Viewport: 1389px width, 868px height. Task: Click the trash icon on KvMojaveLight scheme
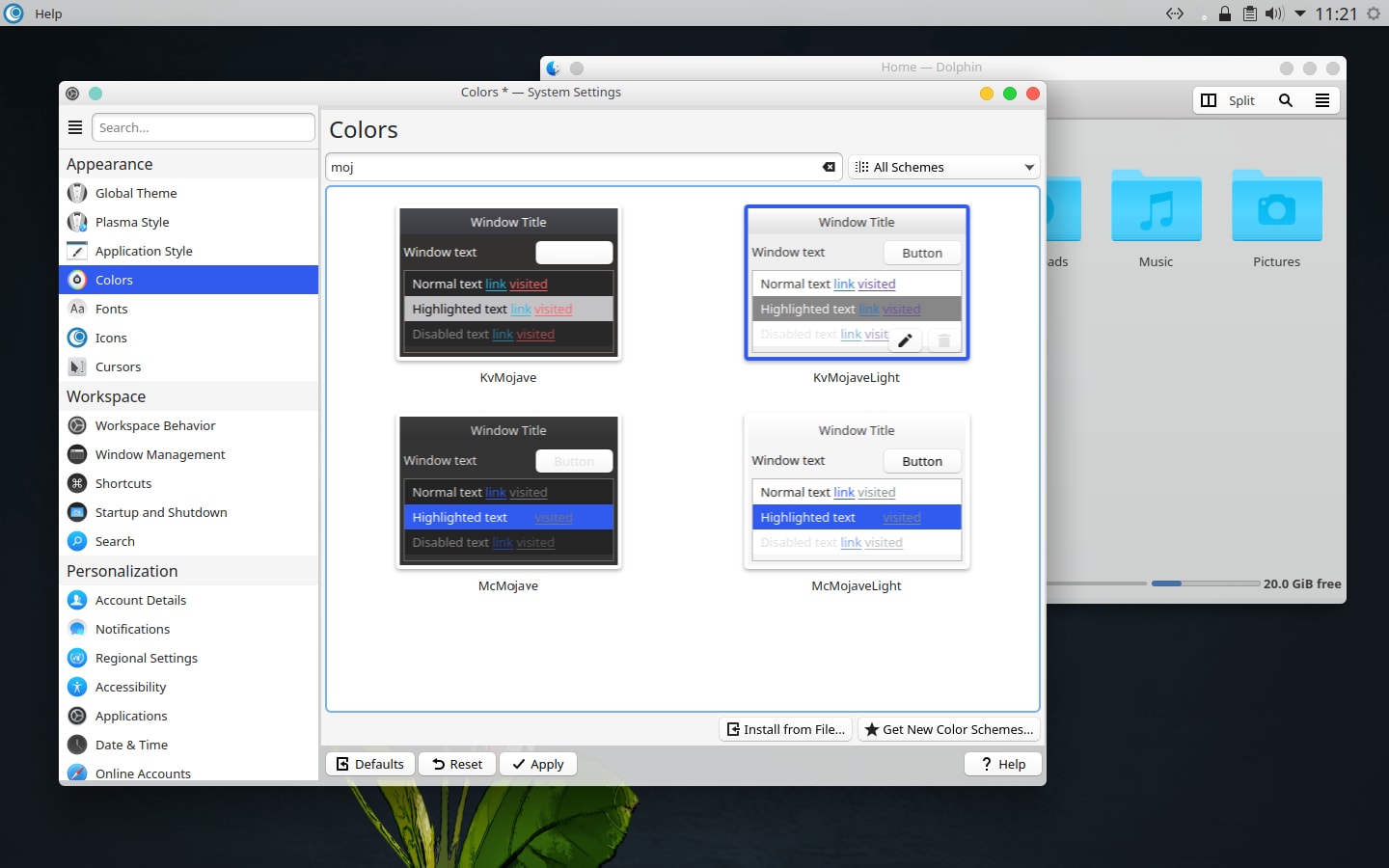[943, 340]
